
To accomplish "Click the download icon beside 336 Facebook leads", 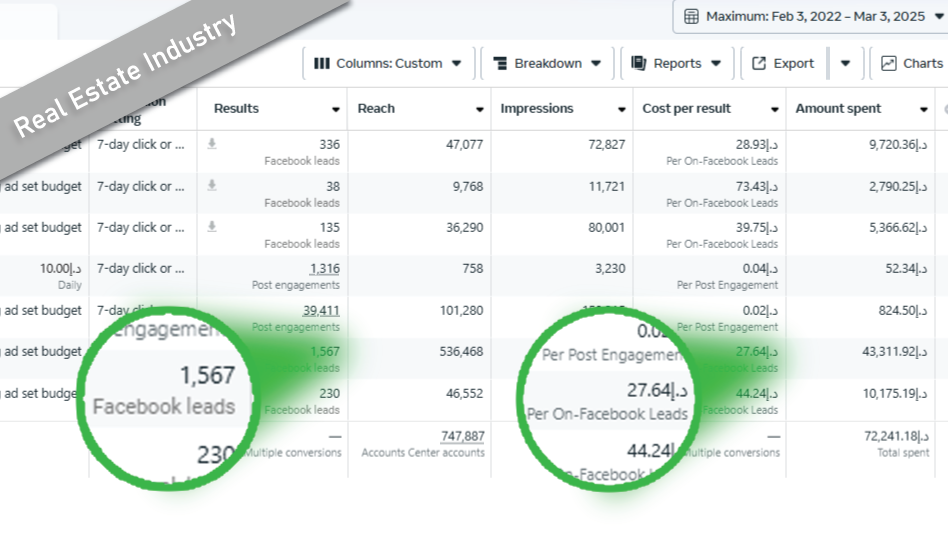I will pyautogui.click(x=212, y=144).
